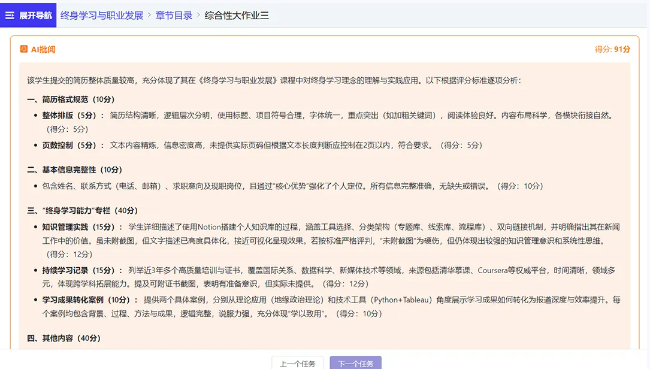This screenshot has height=369, width=650.
Task: Click the hamburger navigation icon
Action: pos(10,15)
